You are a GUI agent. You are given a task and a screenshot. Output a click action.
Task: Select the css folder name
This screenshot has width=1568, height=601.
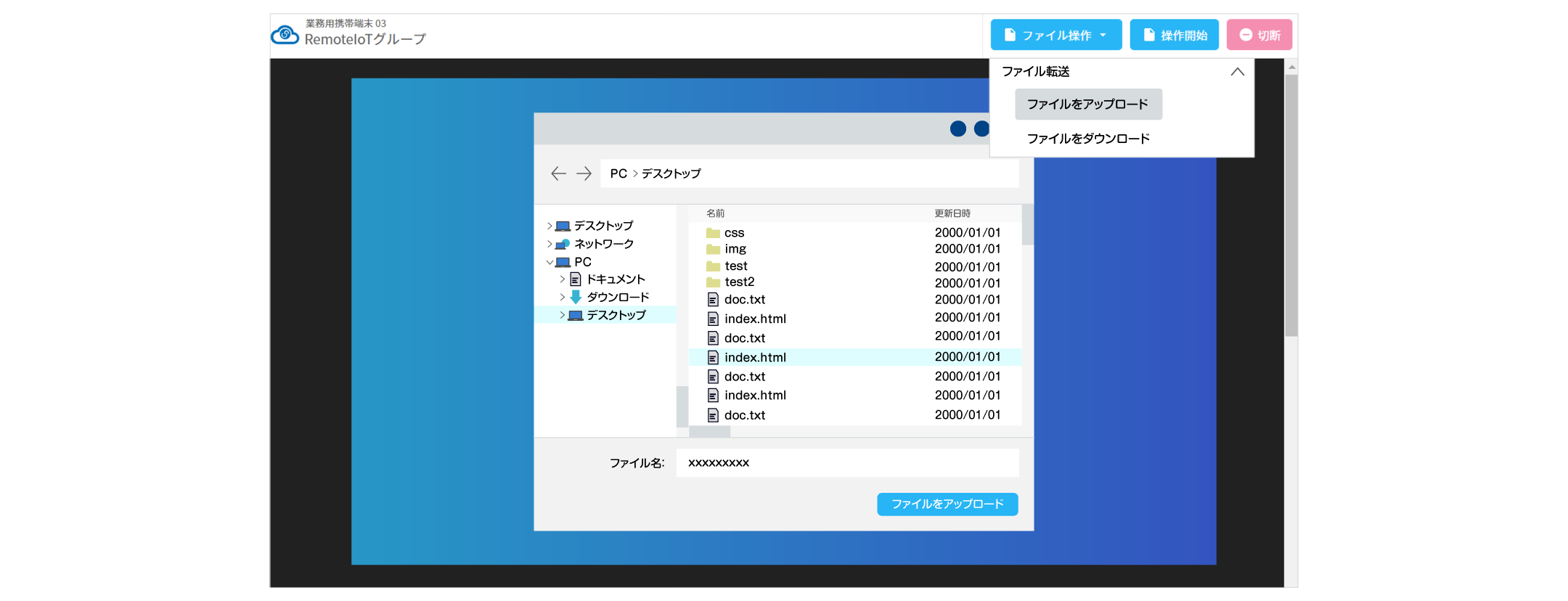(x=734, y=233)
